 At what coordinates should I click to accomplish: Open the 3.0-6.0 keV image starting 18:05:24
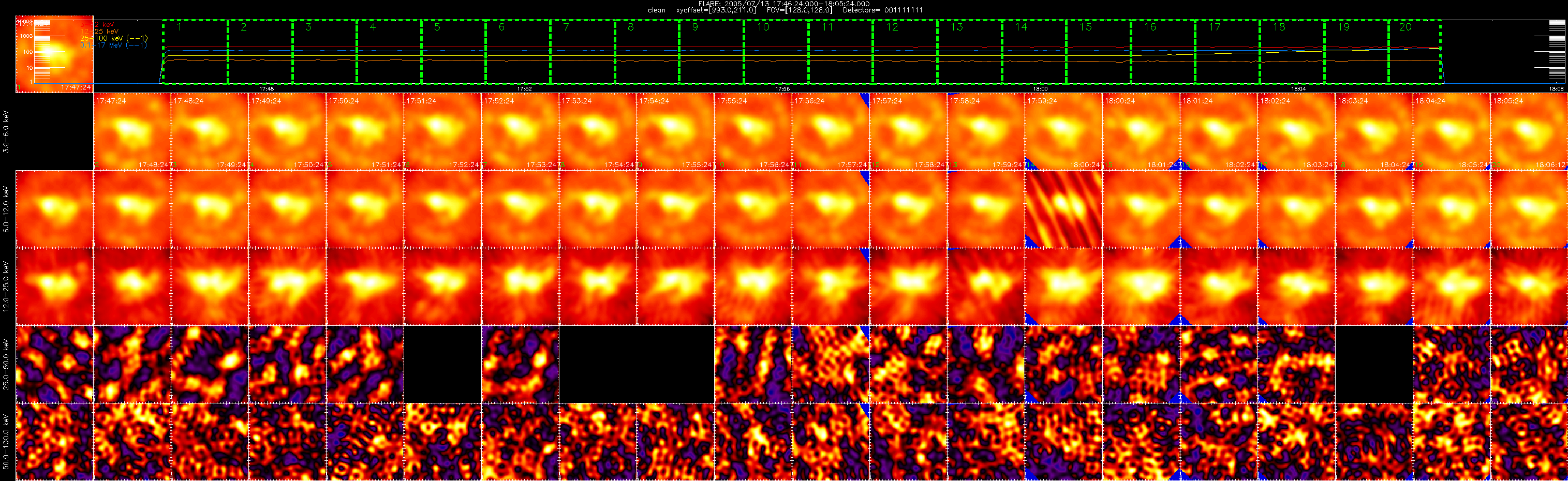click(1529, 131)
